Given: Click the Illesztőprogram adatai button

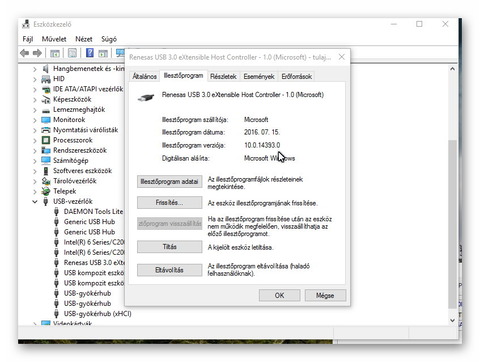Looking at the screenshot, I should (169, 182).
